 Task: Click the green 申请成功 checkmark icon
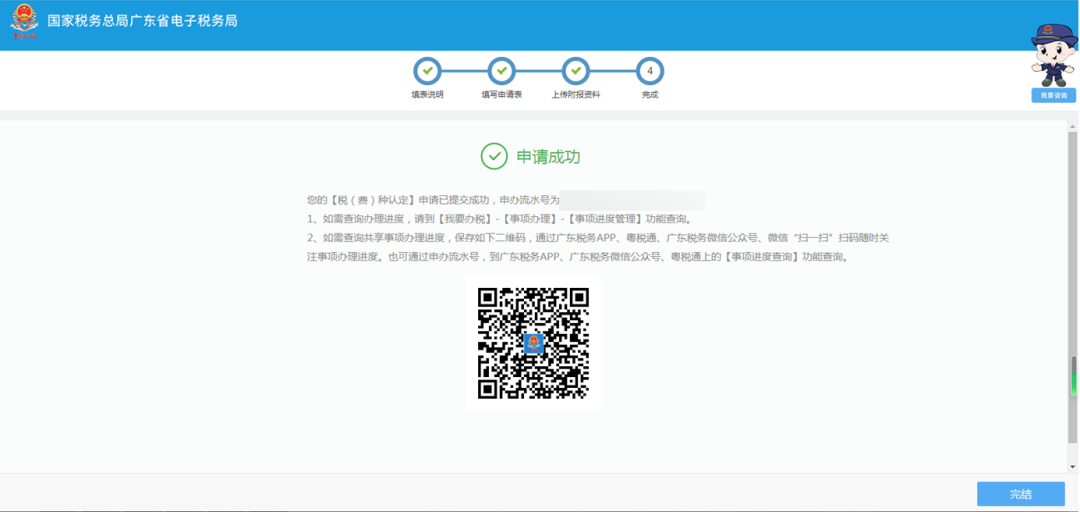pos(494,156)
